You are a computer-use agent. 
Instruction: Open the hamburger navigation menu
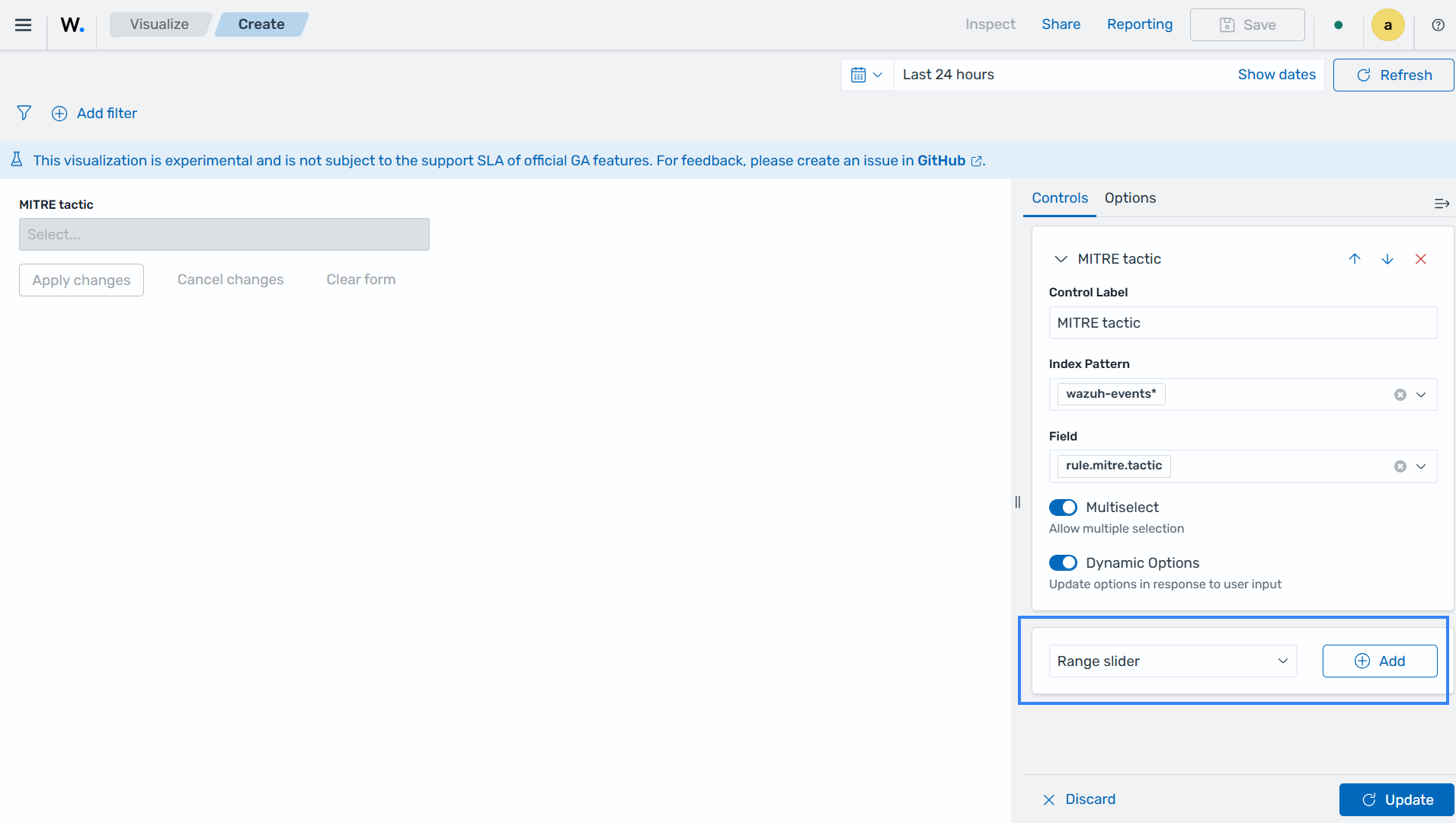24,24
